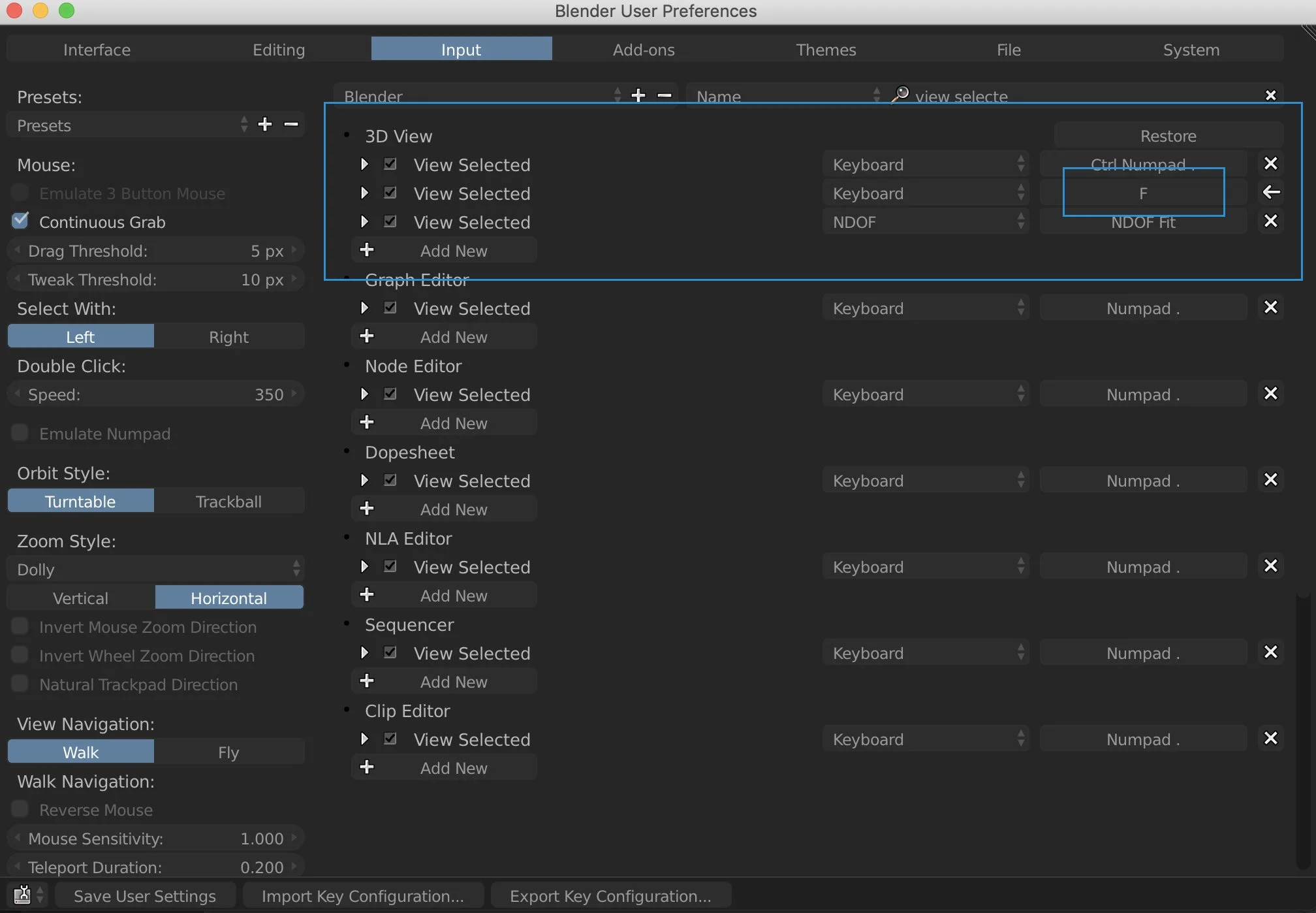Click the editor type icon in the bottom-left corner
The width and height of the screenshot is (1316, 913).
click(22, 894)
